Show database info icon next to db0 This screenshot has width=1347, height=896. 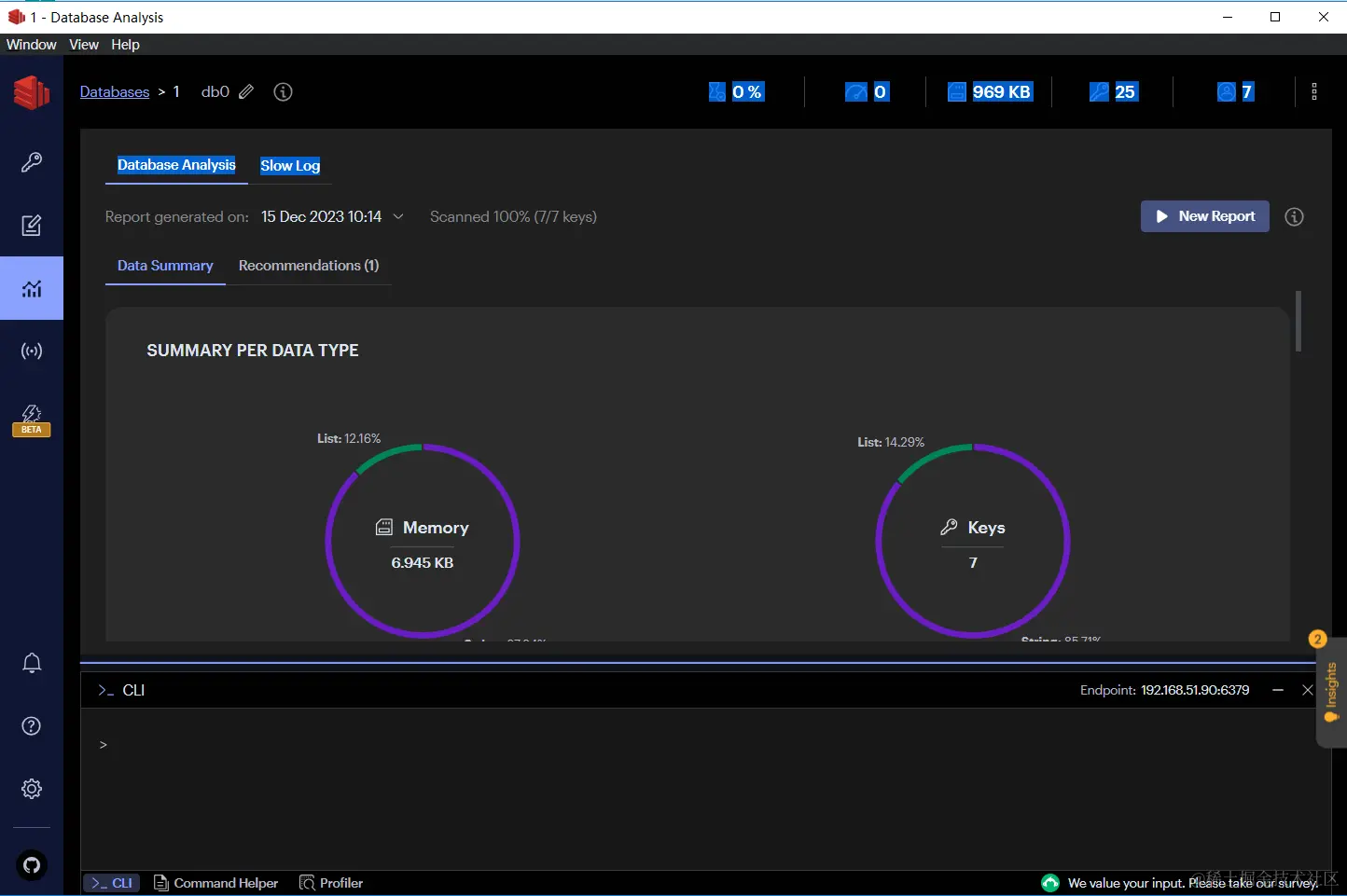283,91
